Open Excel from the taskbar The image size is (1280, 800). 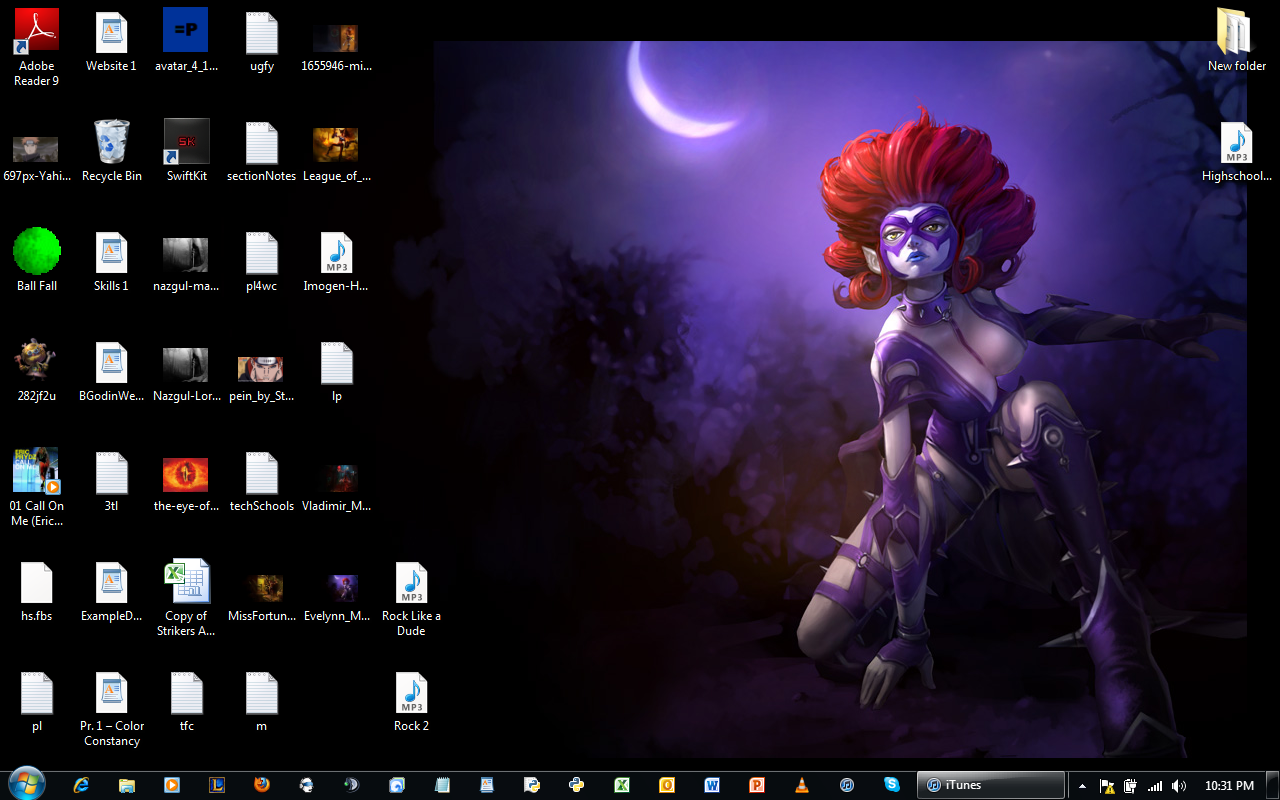[621, 785]
